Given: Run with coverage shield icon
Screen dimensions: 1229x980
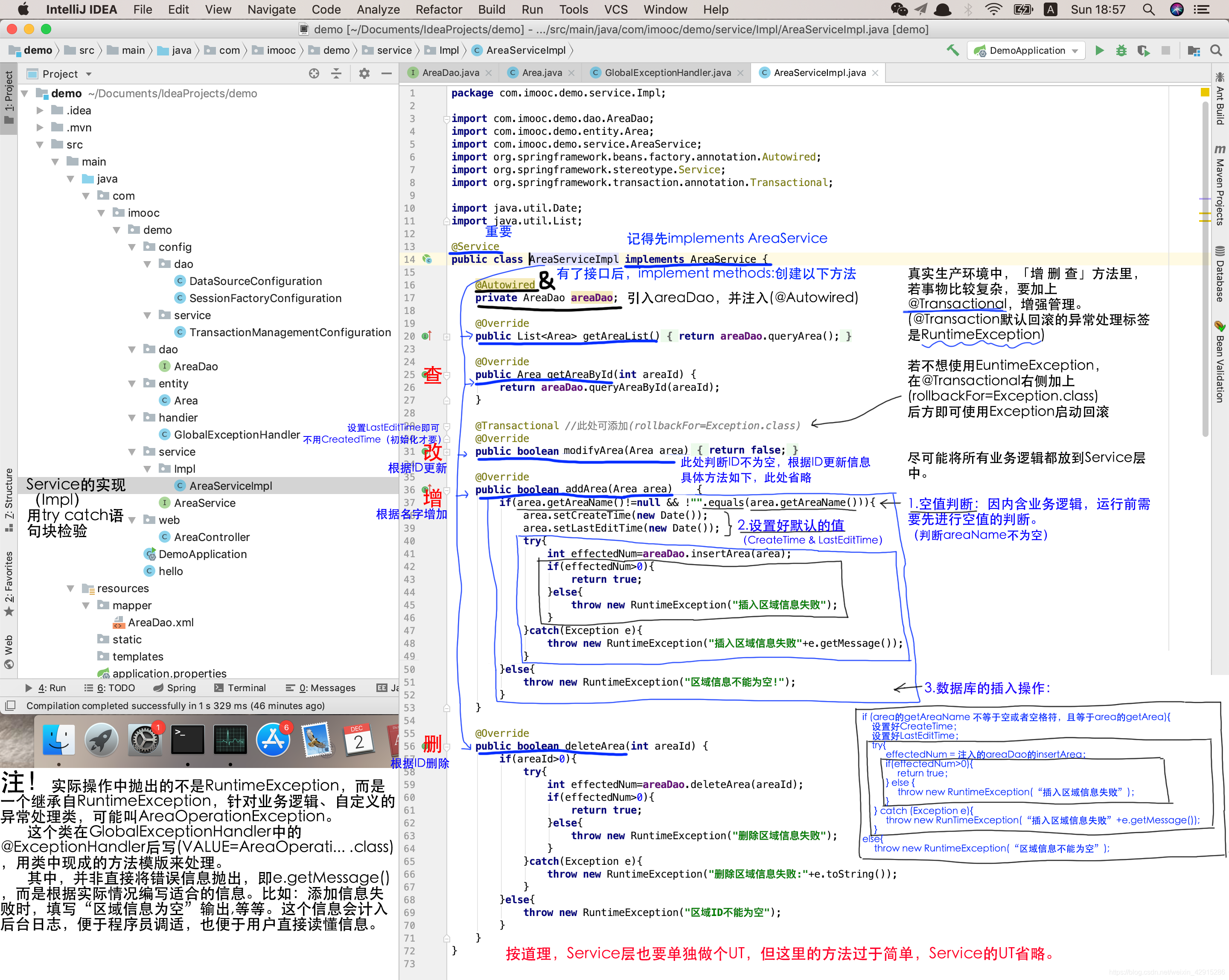Looking at the screenshot, I should [x=1143, y=50].
